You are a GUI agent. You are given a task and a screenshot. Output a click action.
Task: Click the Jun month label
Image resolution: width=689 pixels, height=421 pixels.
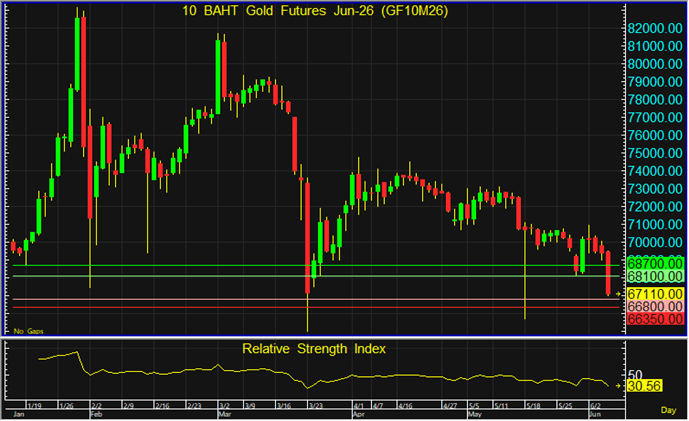pos(594,414)
